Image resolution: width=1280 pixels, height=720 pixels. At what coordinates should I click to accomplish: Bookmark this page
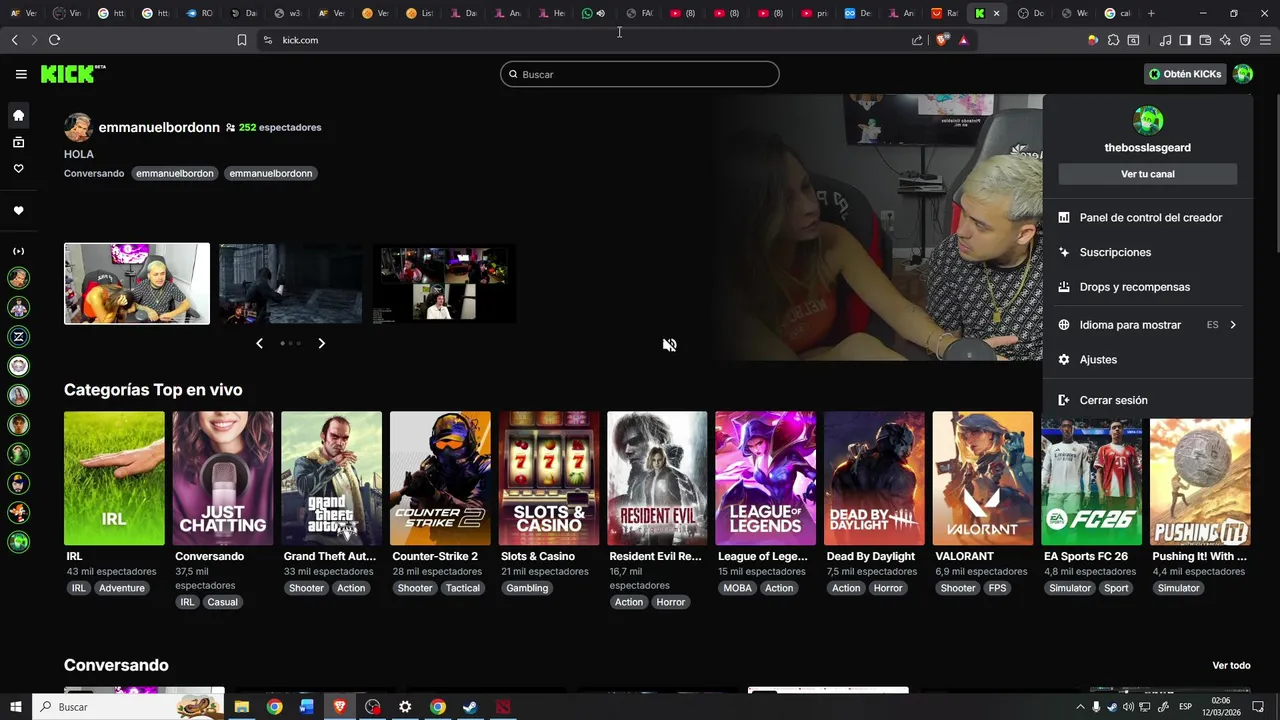click(x=241, y=40)
